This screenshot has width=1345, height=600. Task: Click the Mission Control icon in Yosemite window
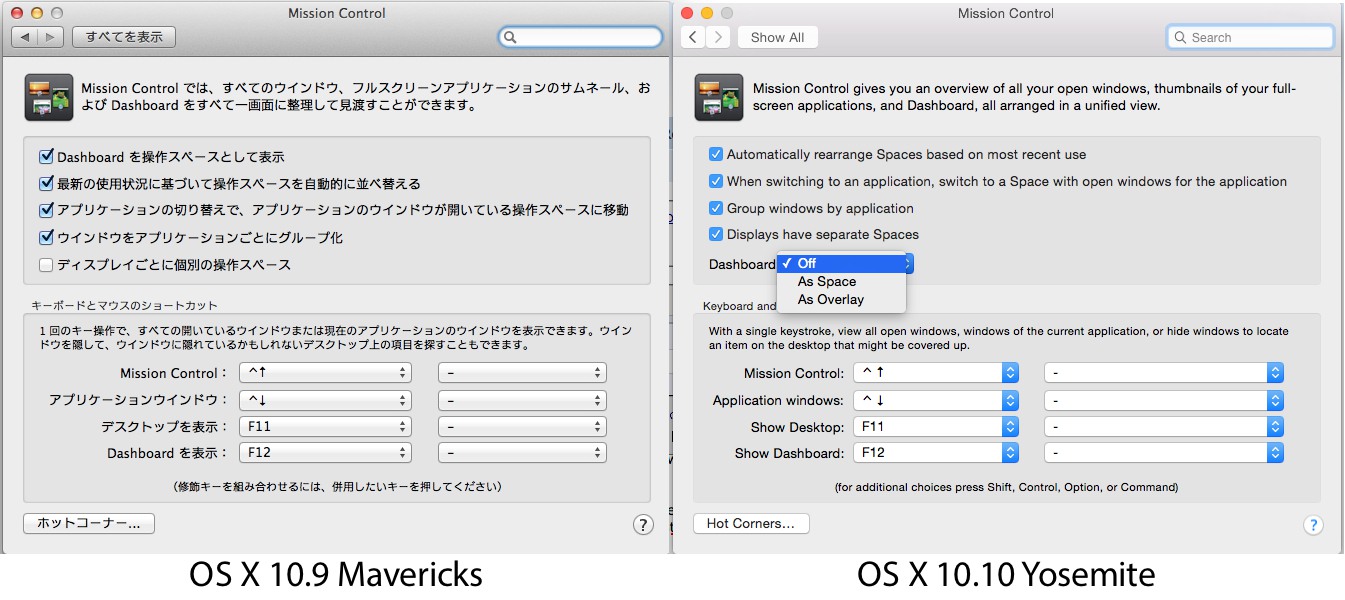[719, 97]
